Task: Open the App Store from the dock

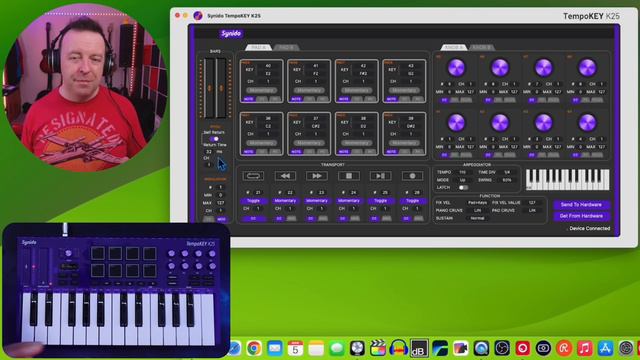Action: (x=605, y=348)
